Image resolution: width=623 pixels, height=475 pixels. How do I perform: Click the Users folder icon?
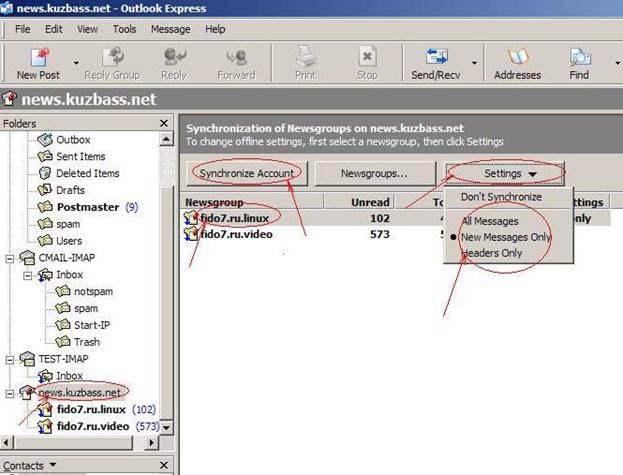45,240
